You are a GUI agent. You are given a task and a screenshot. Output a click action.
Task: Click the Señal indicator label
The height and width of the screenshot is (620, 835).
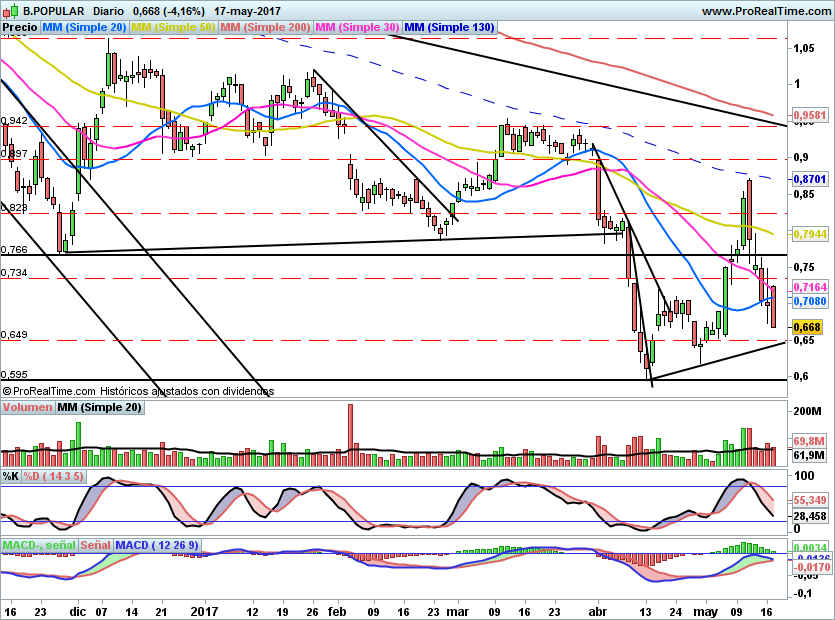[96, 545]
